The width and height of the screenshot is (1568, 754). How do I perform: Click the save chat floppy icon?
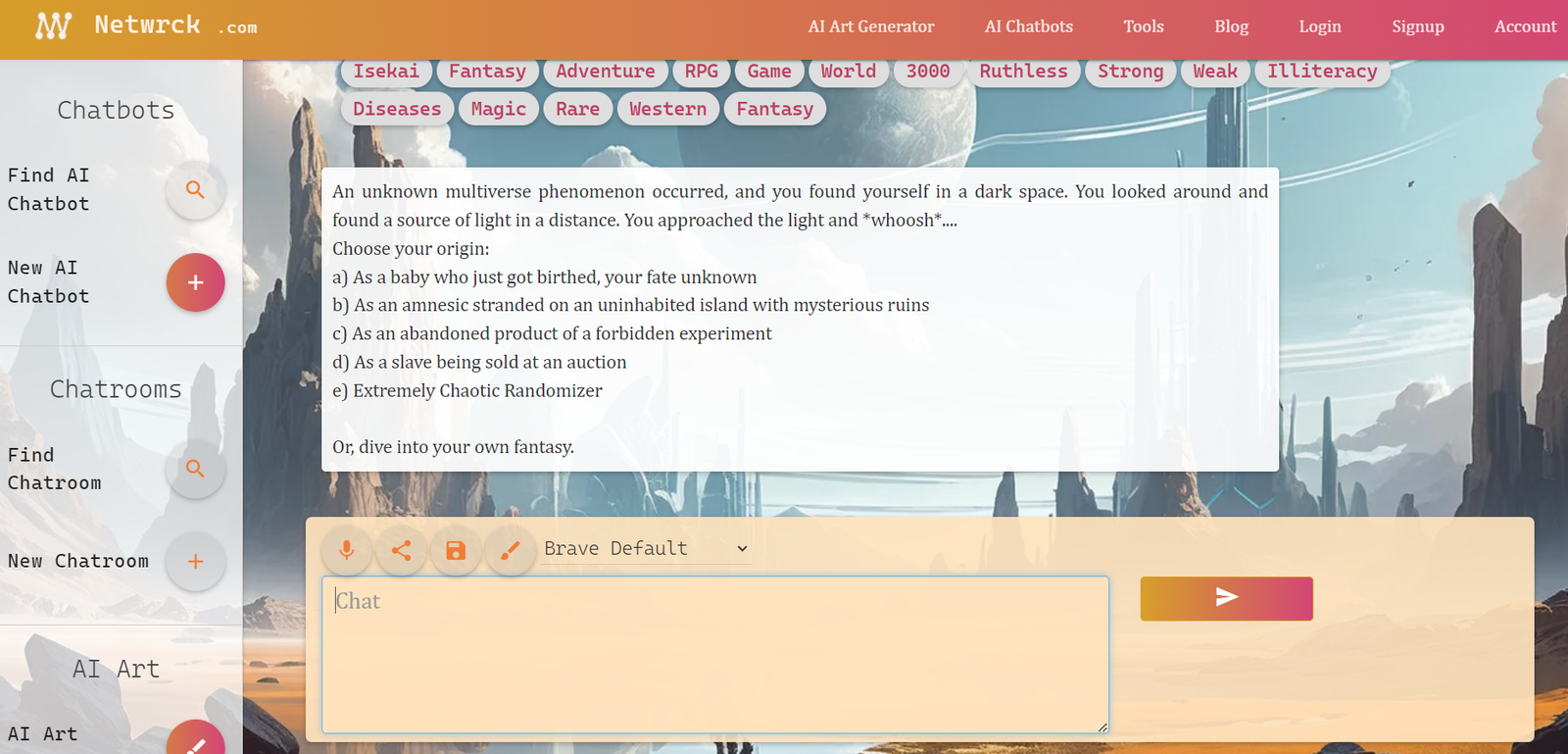456,550
